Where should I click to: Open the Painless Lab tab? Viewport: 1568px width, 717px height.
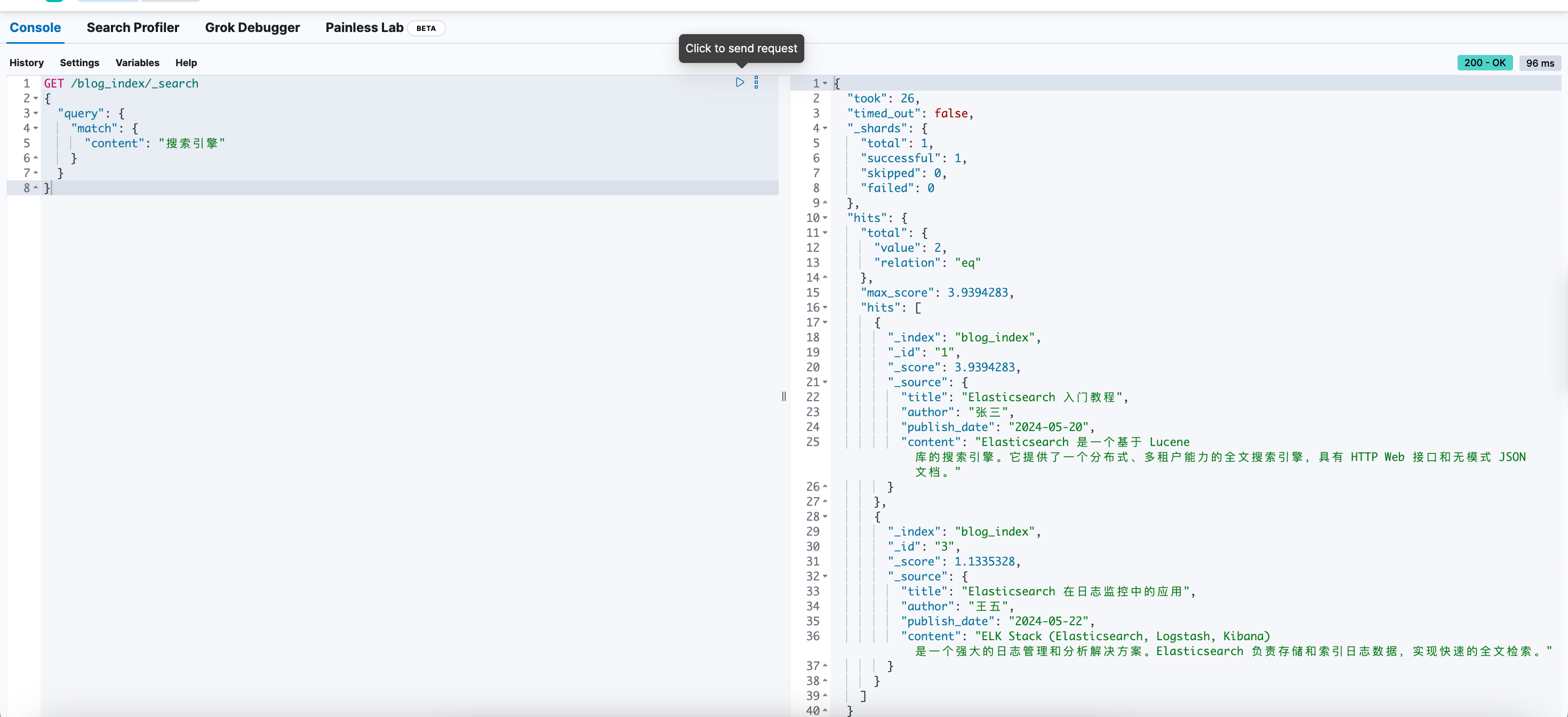[x=364, y=27]
